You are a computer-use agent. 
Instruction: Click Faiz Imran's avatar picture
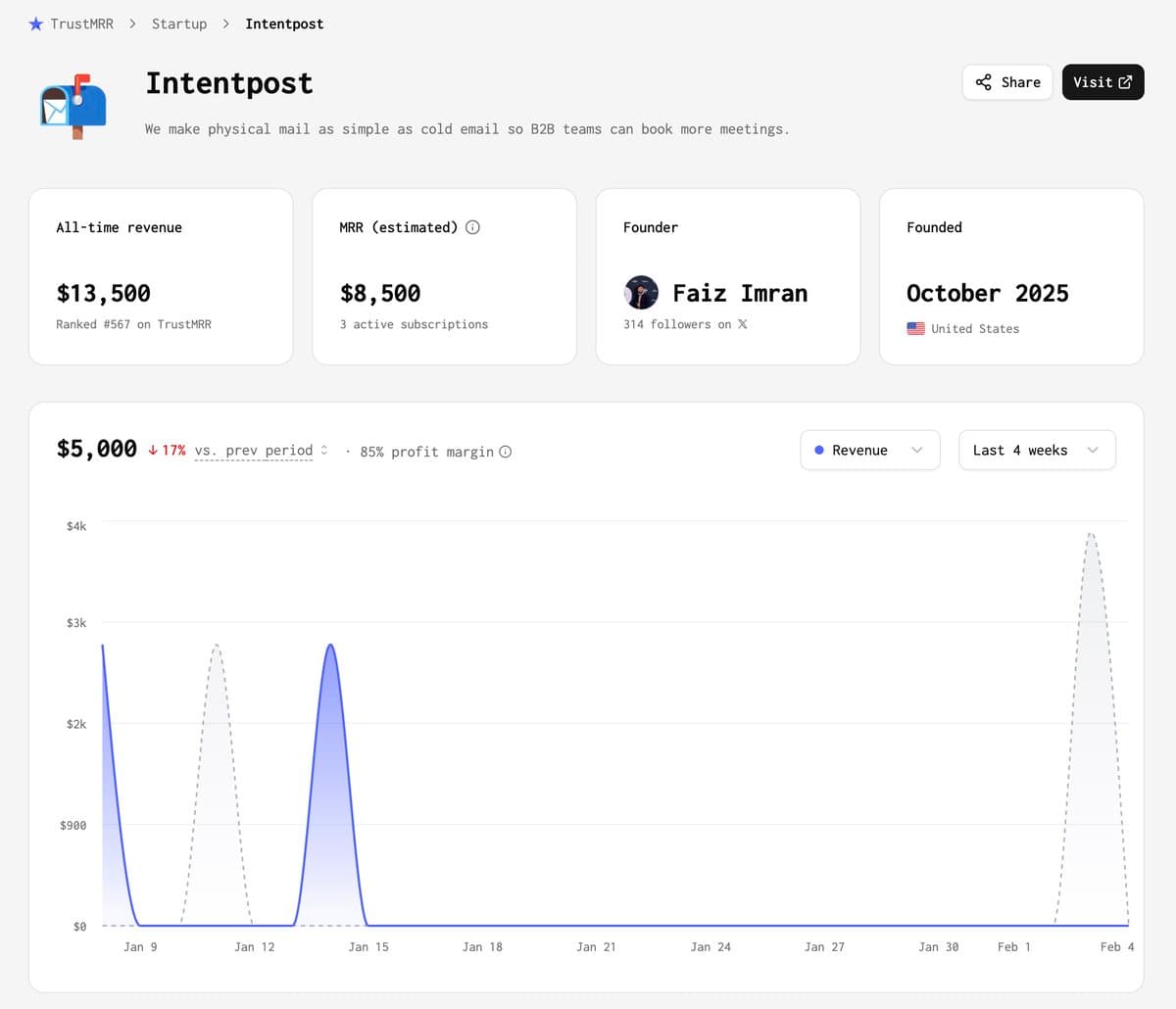point(641,293)
